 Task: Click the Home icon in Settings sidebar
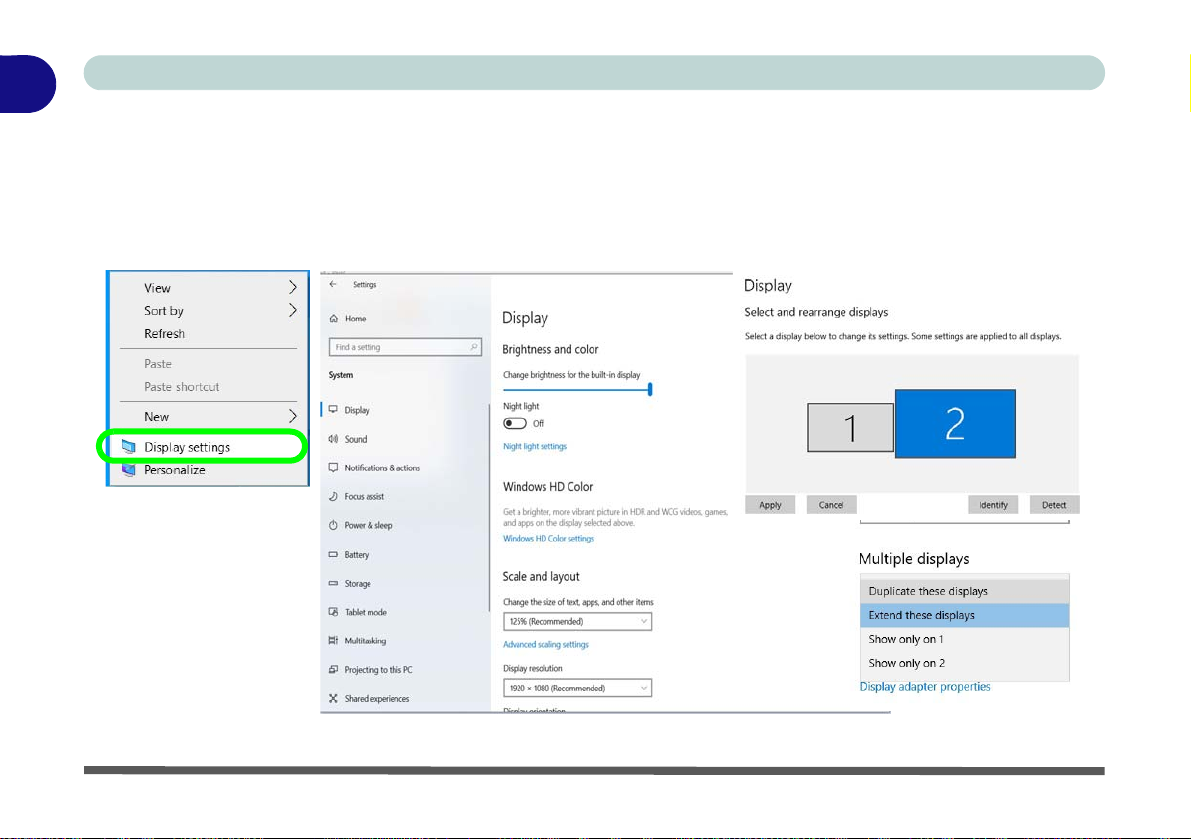click(x=333, y=318)
